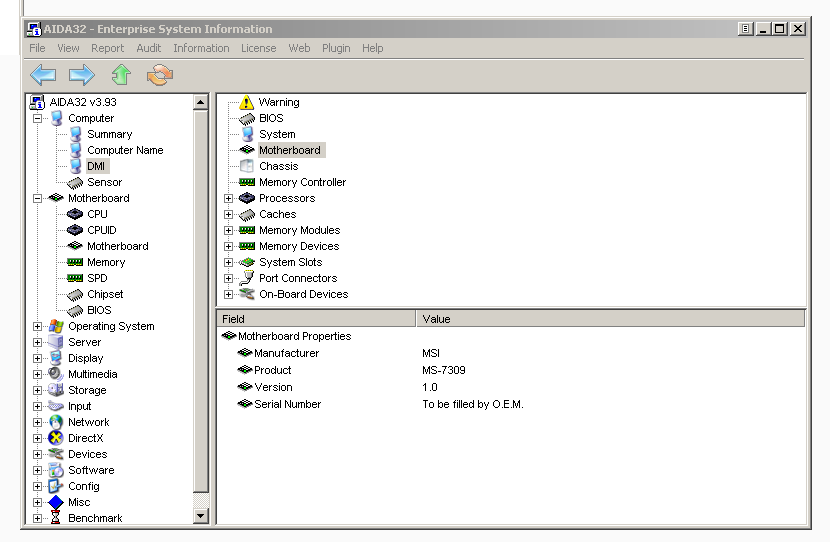Open the Chassis entry in DMI list

point(278,166)
